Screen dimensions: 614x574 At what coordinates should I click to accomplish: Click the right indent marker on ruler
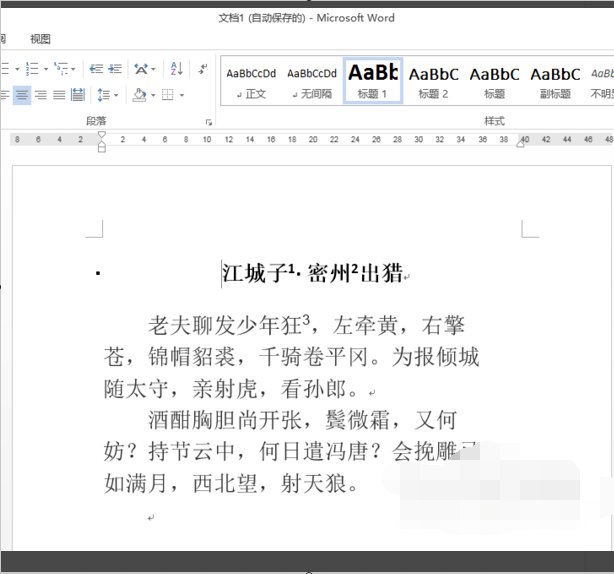(x=520, y=144)
